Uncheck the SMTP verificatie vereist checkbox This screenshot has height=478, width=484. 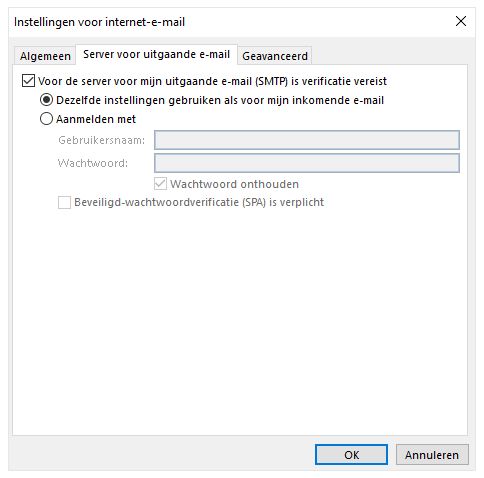pos(28,81)
